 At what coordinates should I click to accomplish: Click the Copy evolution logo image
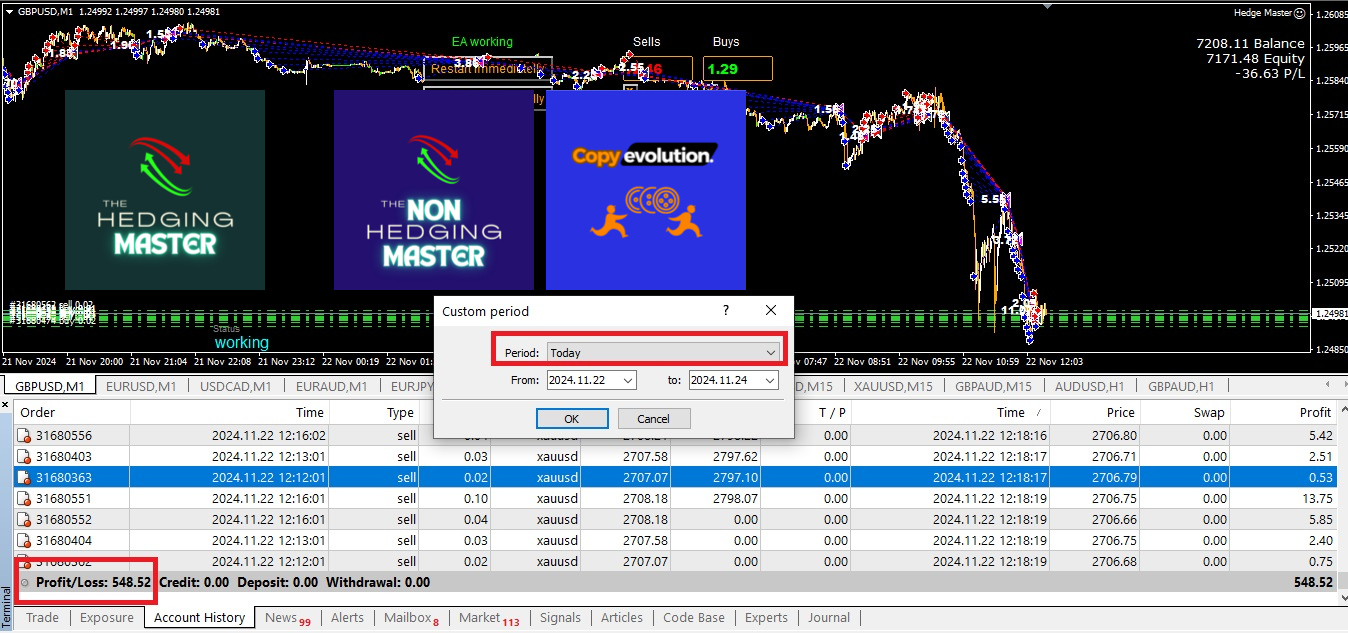click(646, 190)
